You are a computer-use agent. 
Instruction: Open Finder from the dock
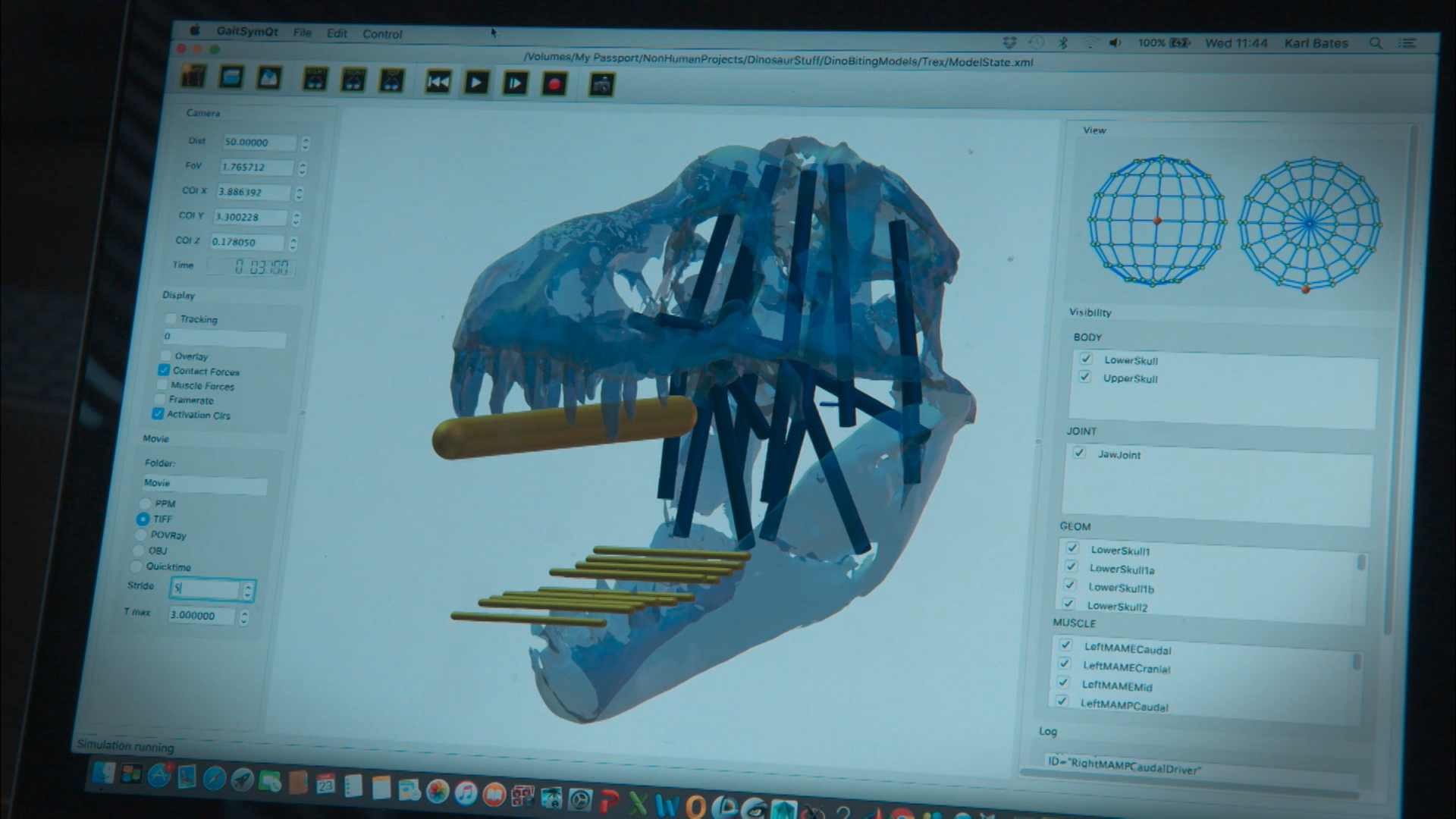(103, 773)
